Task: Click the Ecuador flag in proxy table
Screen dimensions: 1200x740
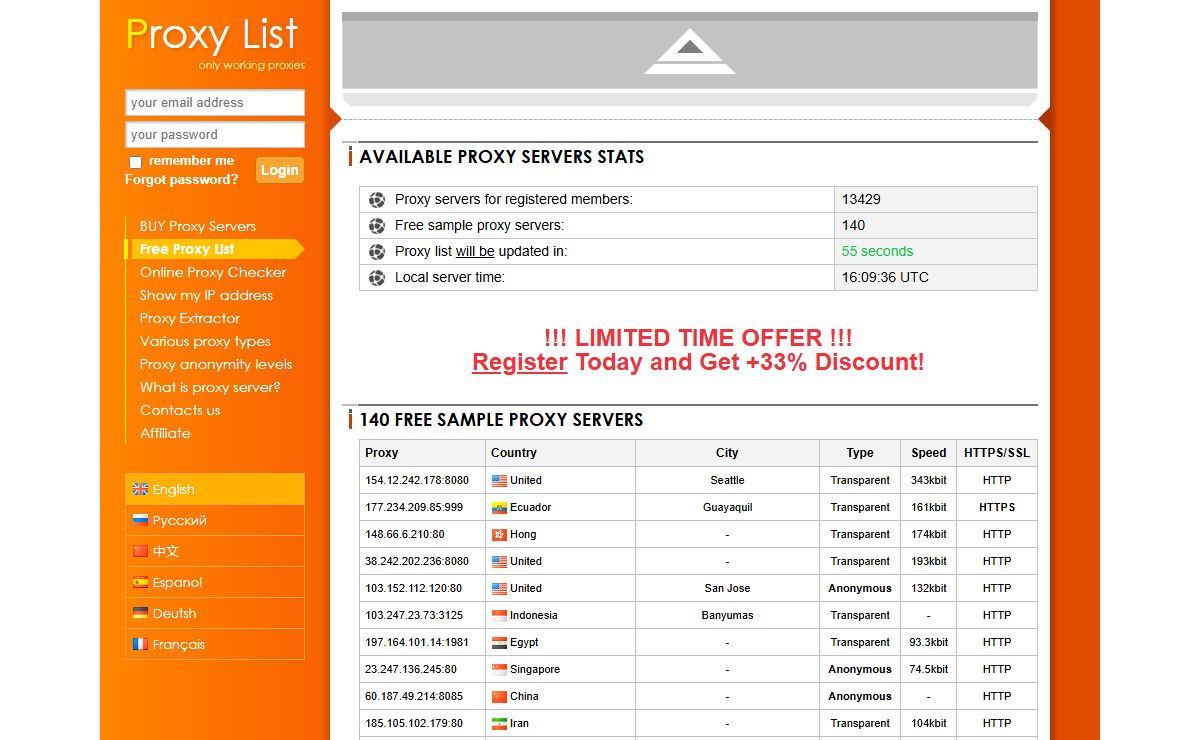Action: [499, 507]
